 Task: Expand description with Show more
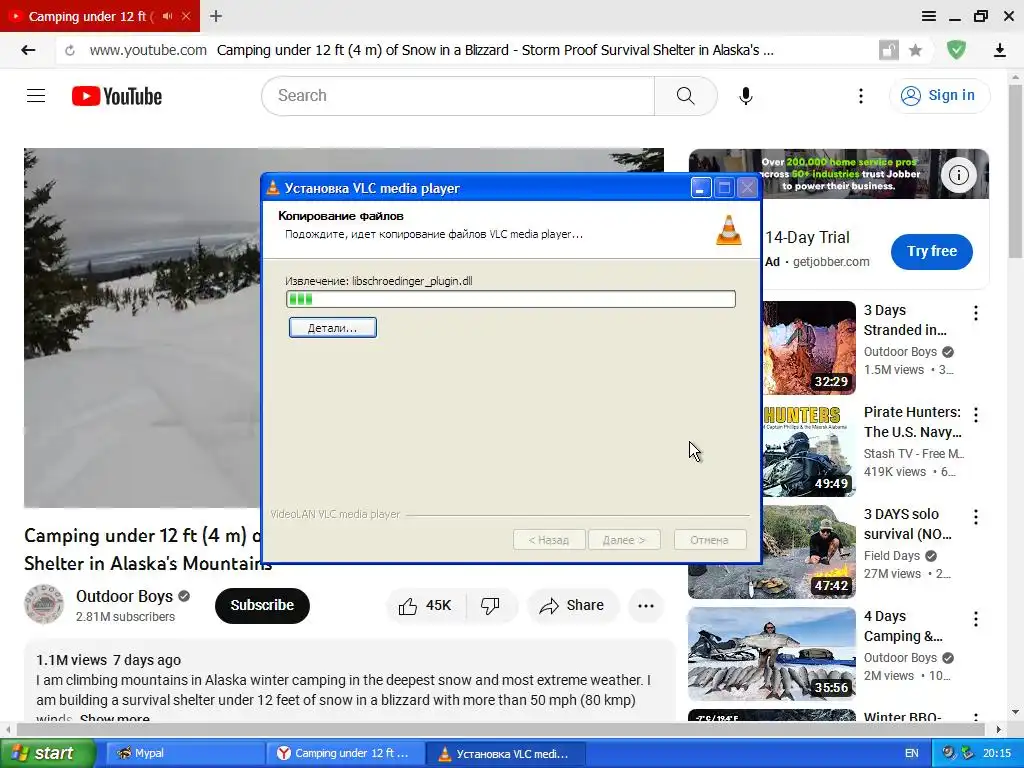(x=114, y=718)
